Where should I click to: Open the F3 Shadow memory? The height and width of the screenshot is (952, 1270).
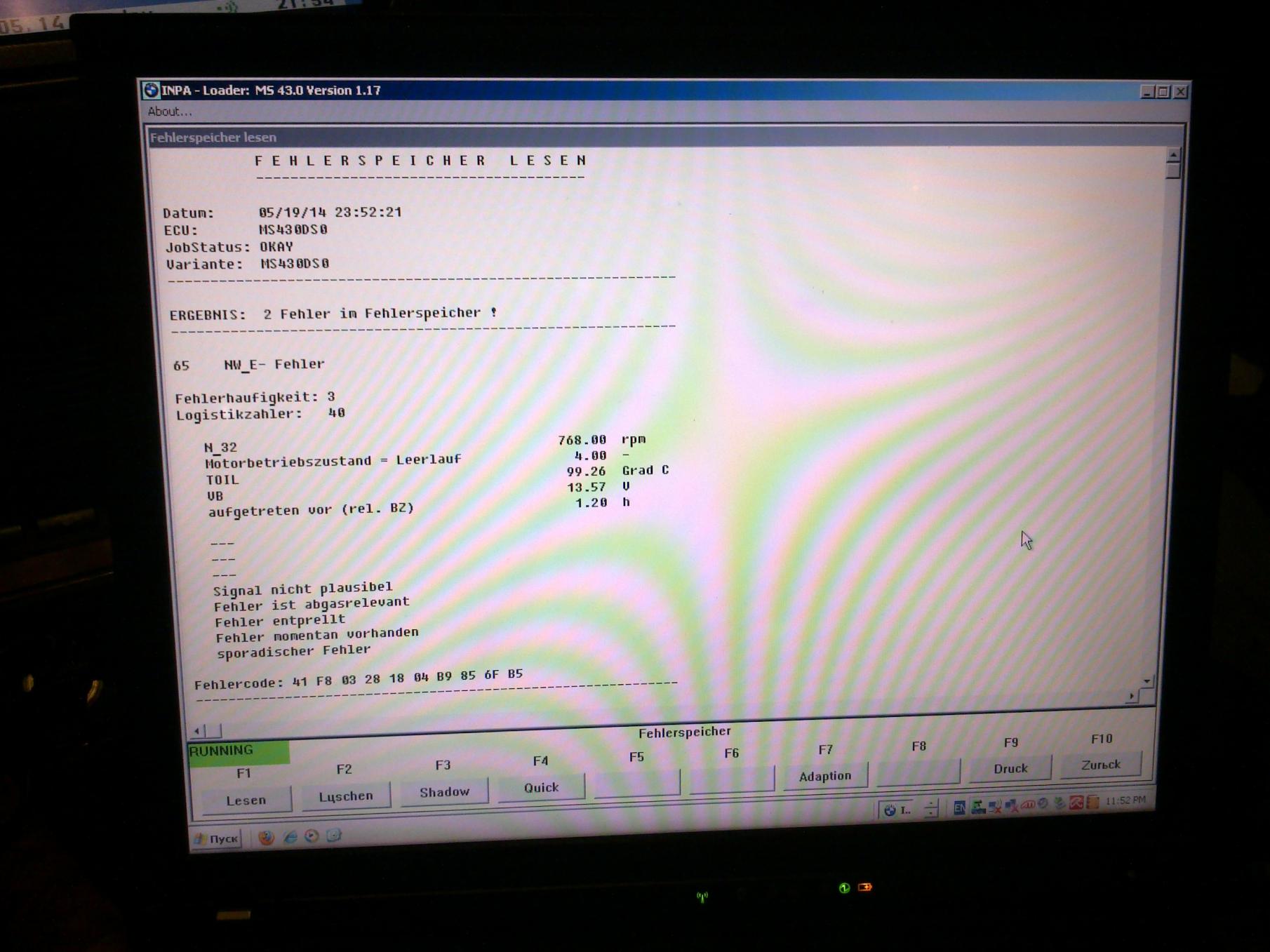tap(444, 792)
